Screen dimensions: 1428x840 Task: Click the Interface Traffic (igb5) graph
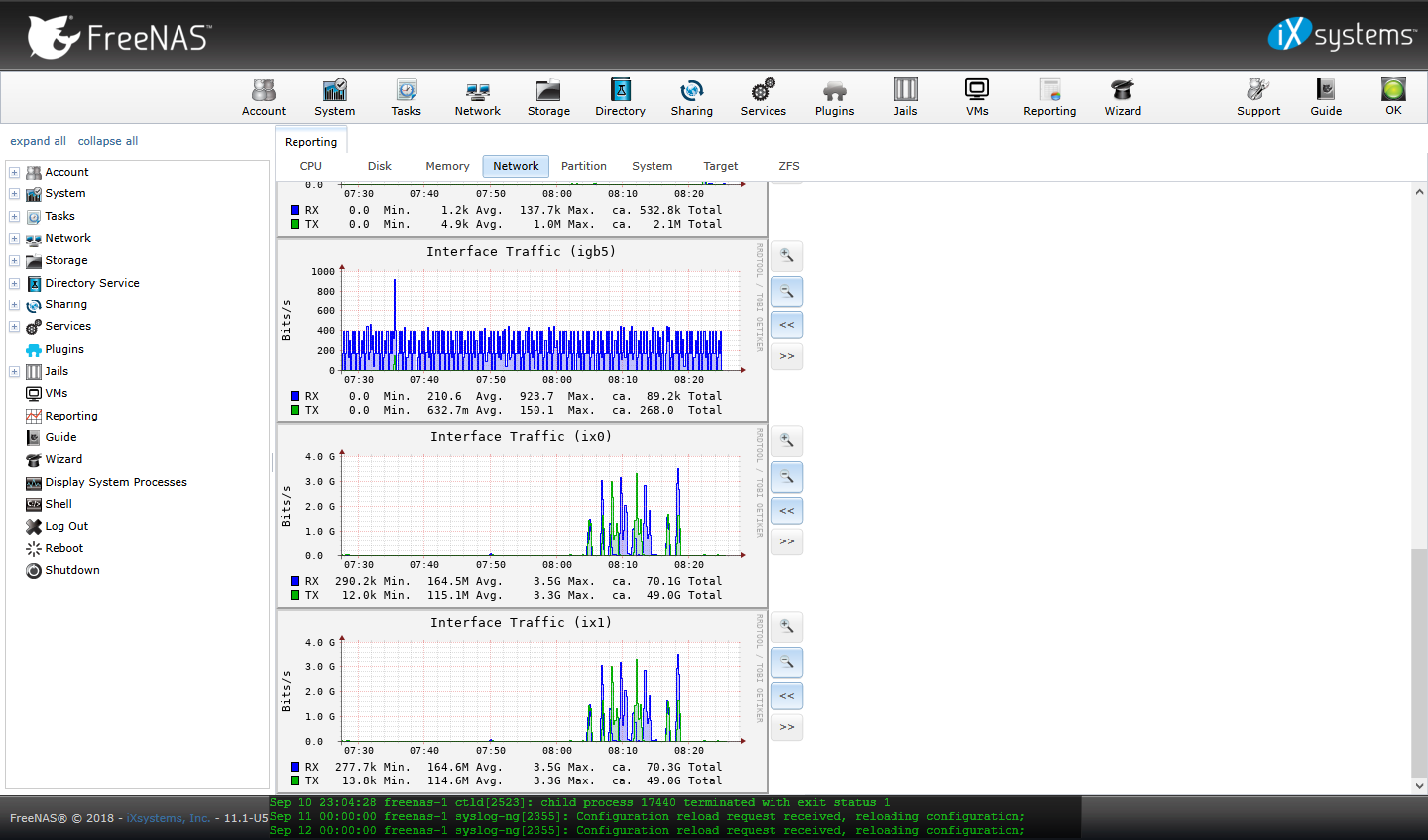tap(522, 330)
